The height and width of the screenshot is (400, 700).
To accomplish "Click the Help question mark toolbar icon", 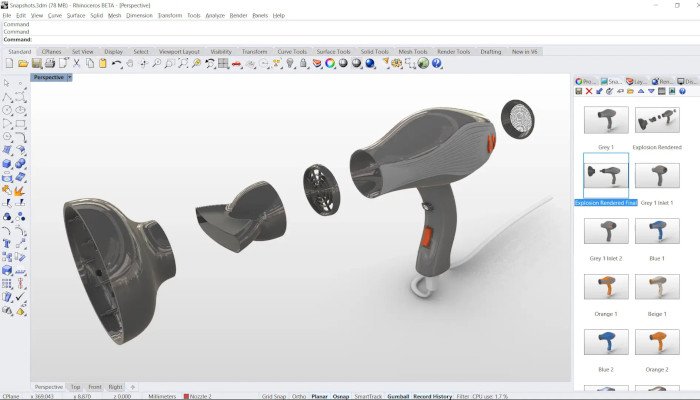I will (x=438, y=64).
